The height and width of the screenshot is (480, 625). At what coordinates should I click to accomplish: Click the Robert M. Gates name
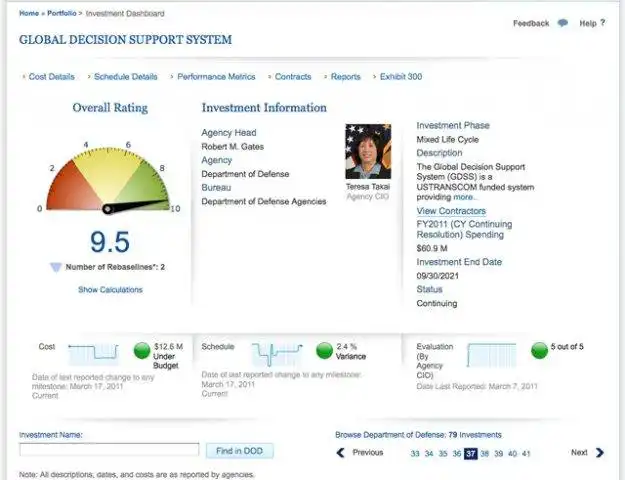coord(233,147)
